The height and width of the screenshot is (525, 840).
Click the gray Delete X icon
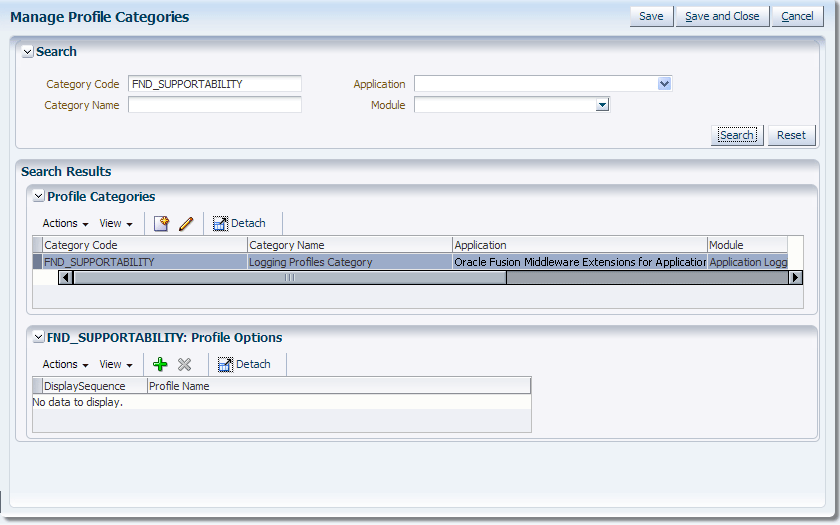(x=184, y=364)
